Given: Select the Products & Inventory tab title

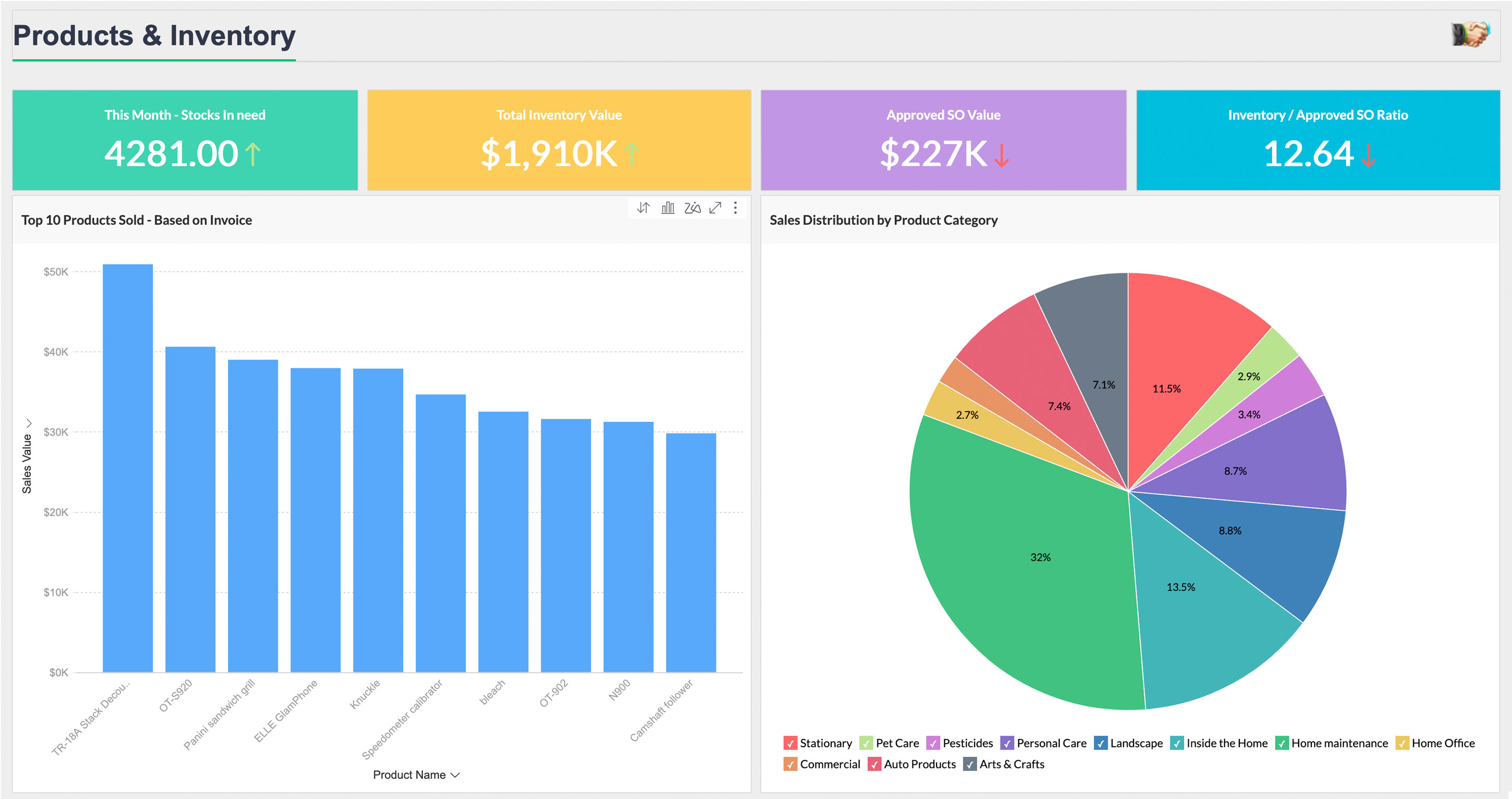Looking at the screenshot, I should tap(154, 35).
